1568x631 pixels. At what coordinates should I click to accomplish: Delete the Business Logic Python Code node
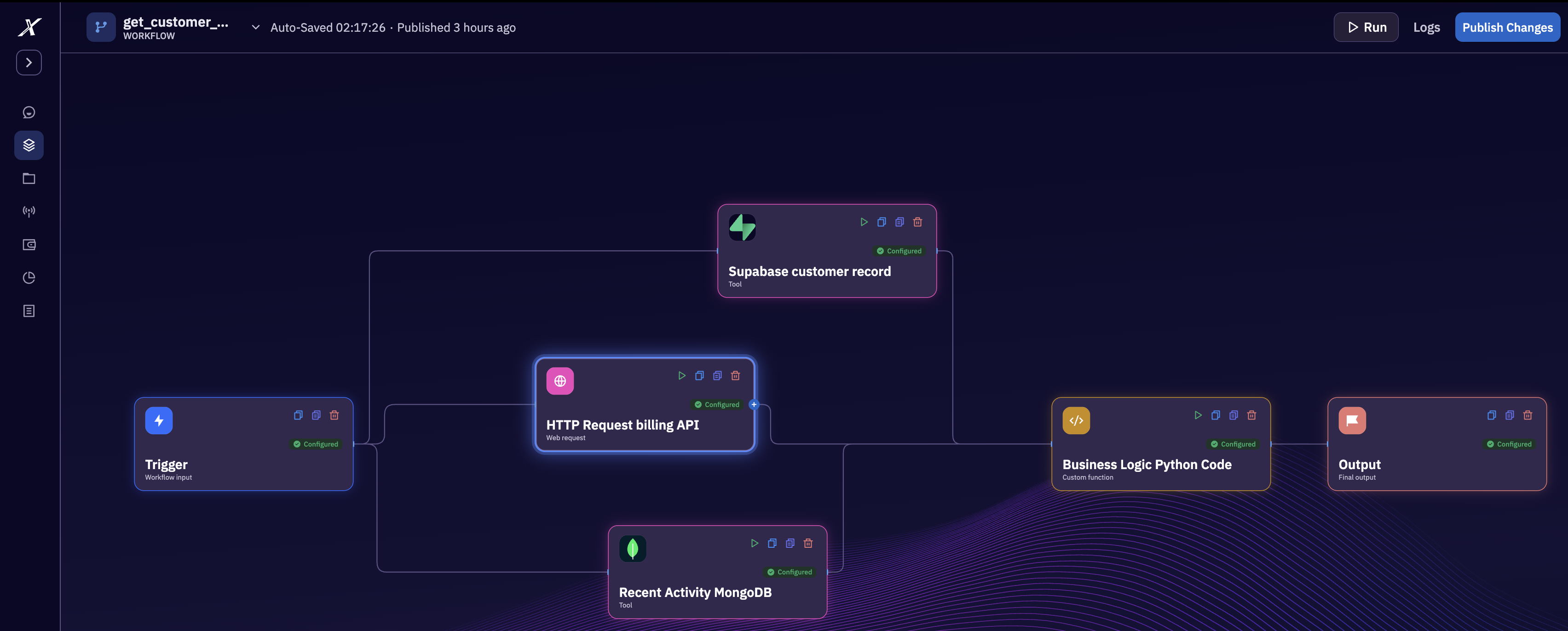point(1251,415)
